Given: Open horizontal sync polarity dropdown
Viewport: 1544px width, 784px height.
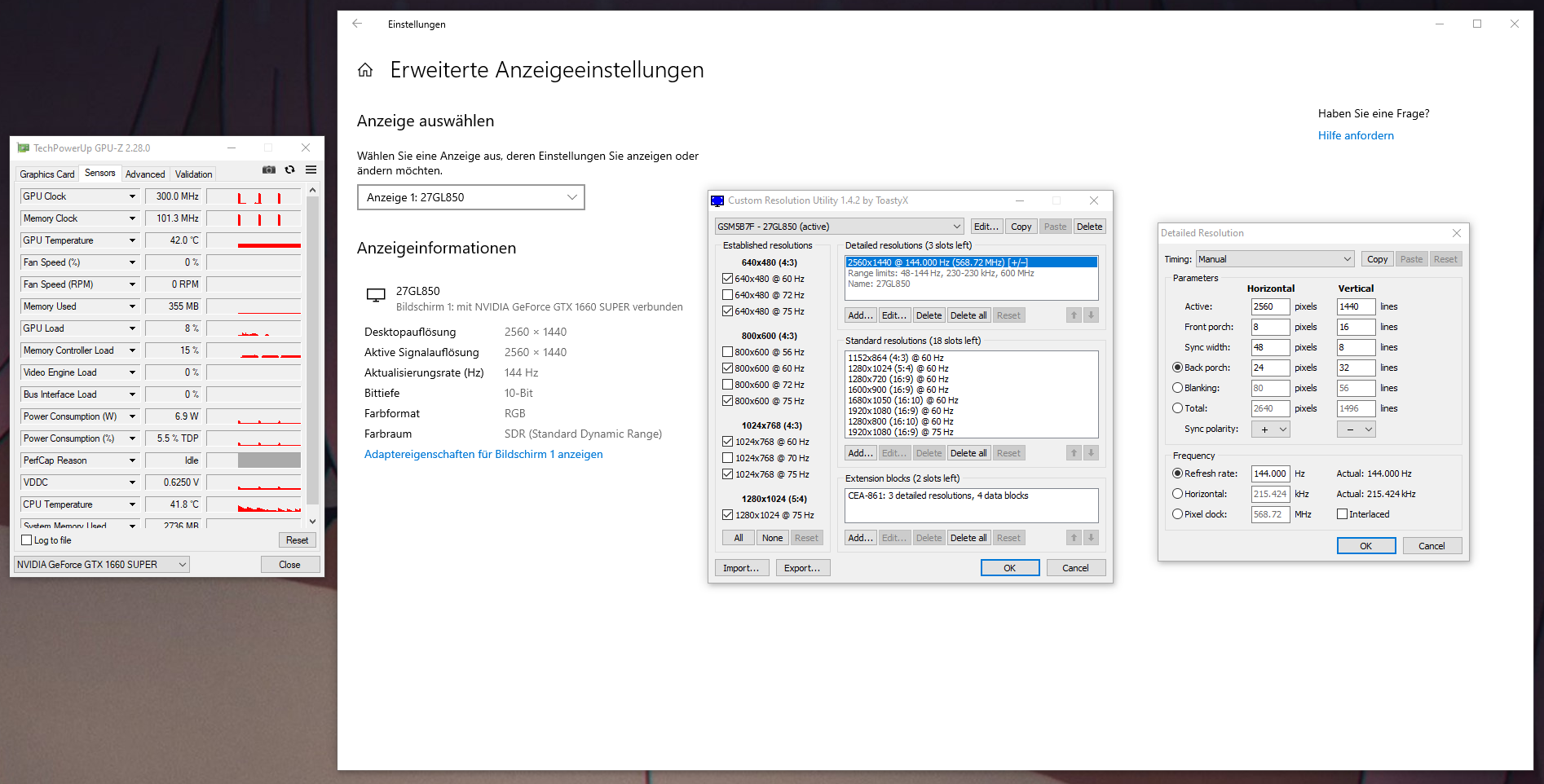Looking at the screenshot, I should 1271,429.
